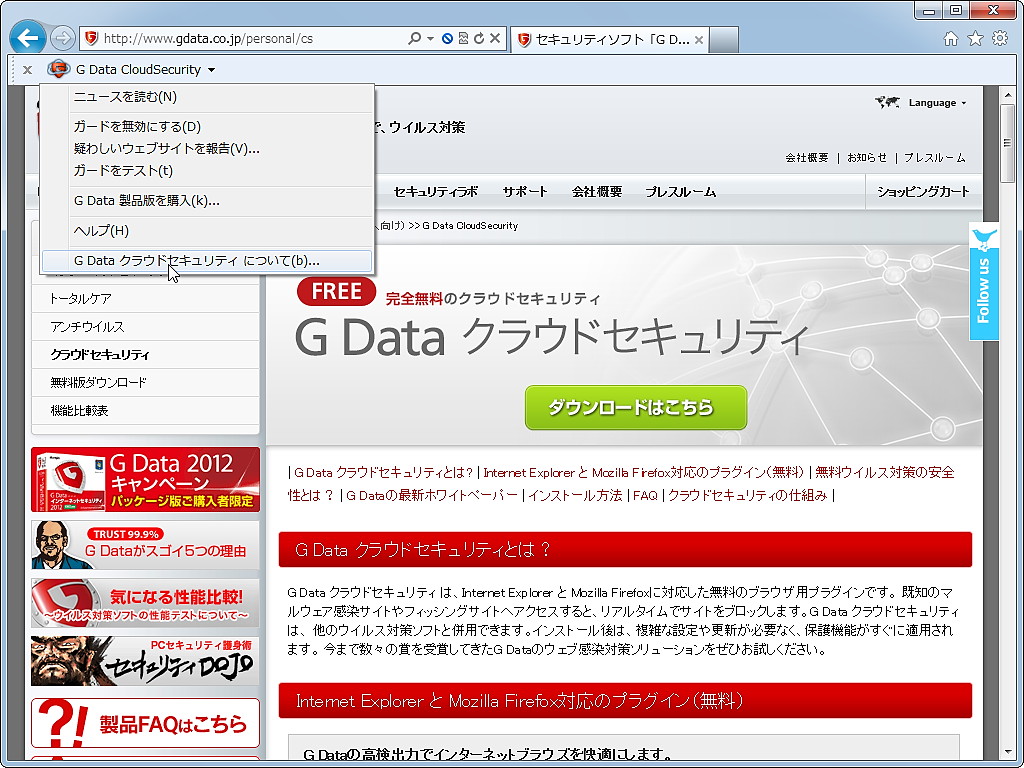Open the Language selection dropdown
1024x768 pixels.
pos(932,102)
